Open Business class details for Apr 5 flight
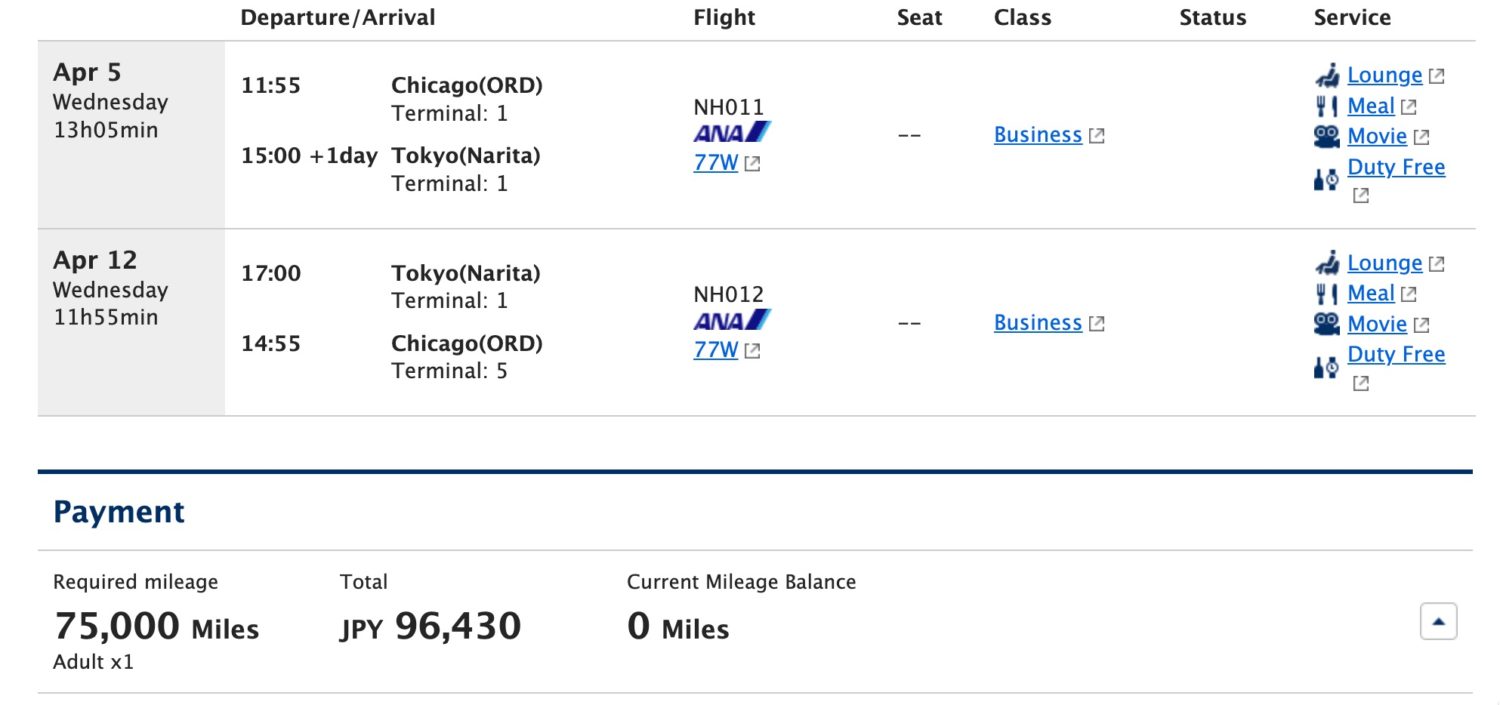Viewport: 1500px width, 705px height. pos(1038,135)
